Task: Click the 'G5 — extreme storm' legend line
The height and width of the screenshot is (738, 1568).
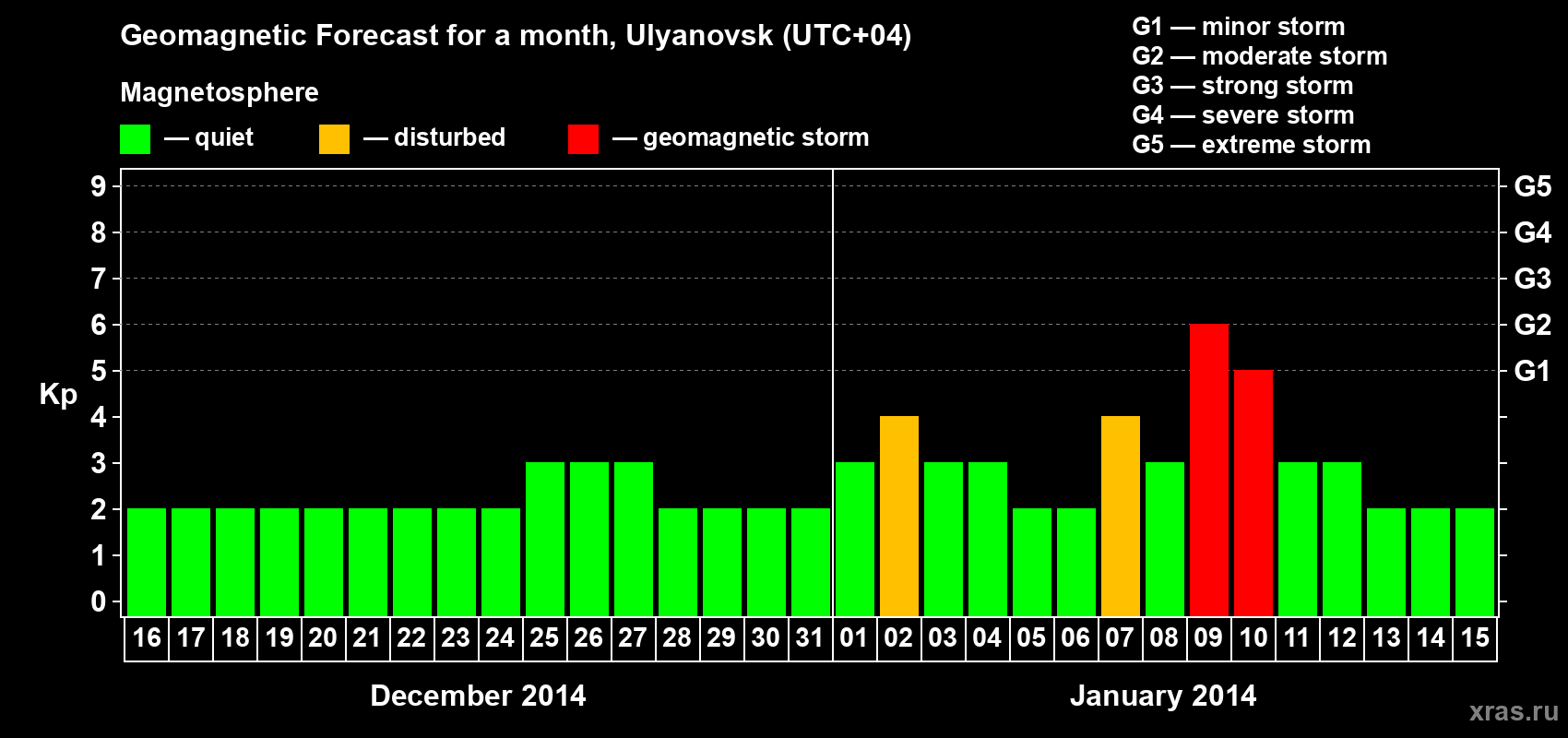Action: pos(1252,145)
